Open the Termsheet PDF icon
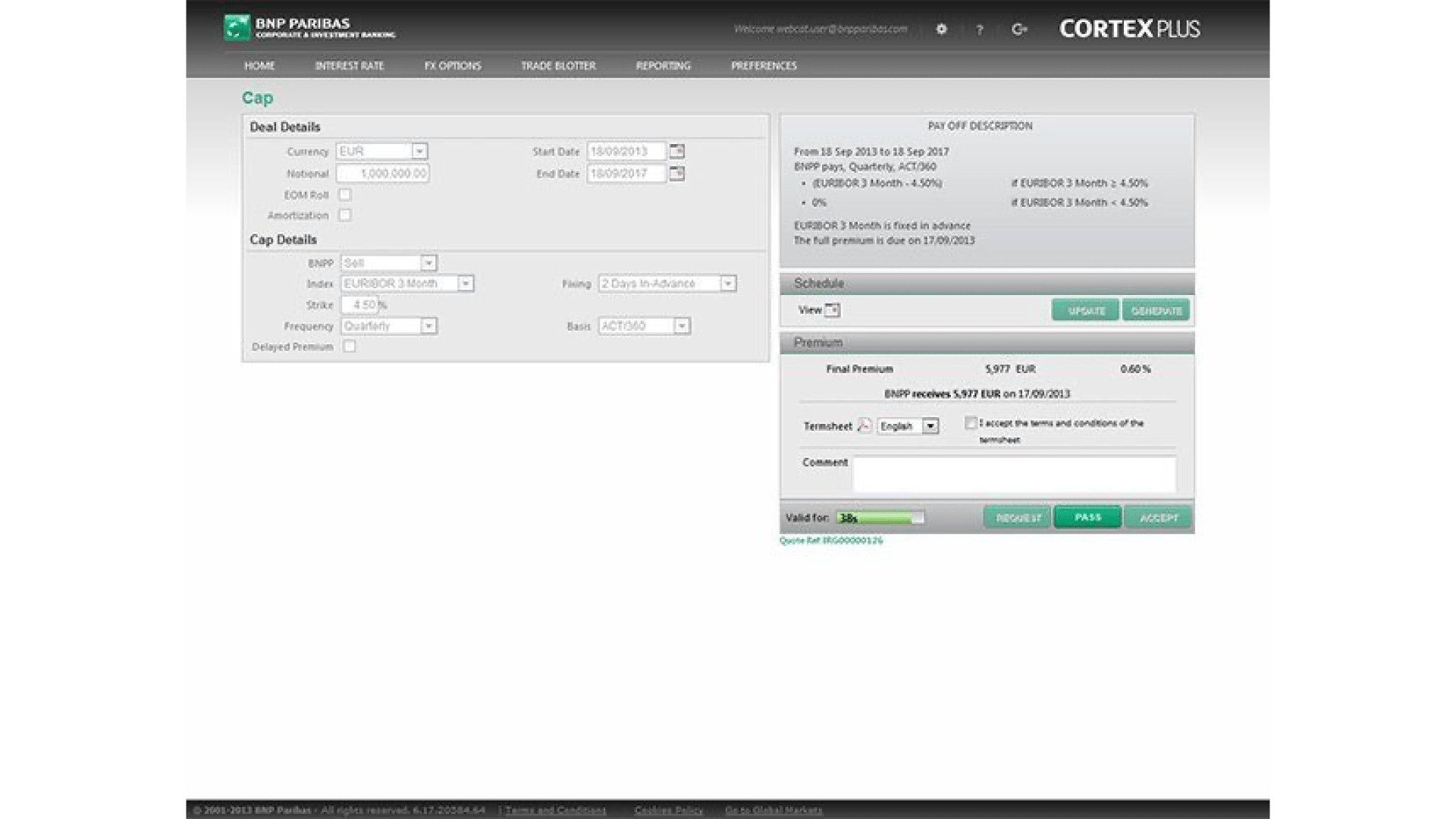 coord(864,425)
